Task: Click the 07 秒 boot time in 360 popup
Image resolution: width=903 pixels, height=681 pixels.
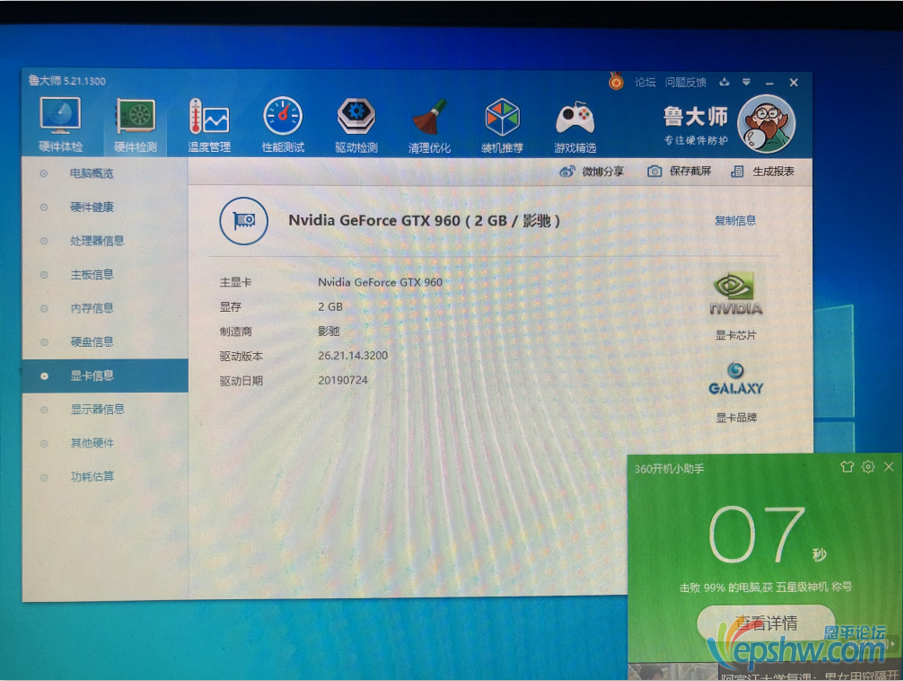Action: click(x=768, y=535)
